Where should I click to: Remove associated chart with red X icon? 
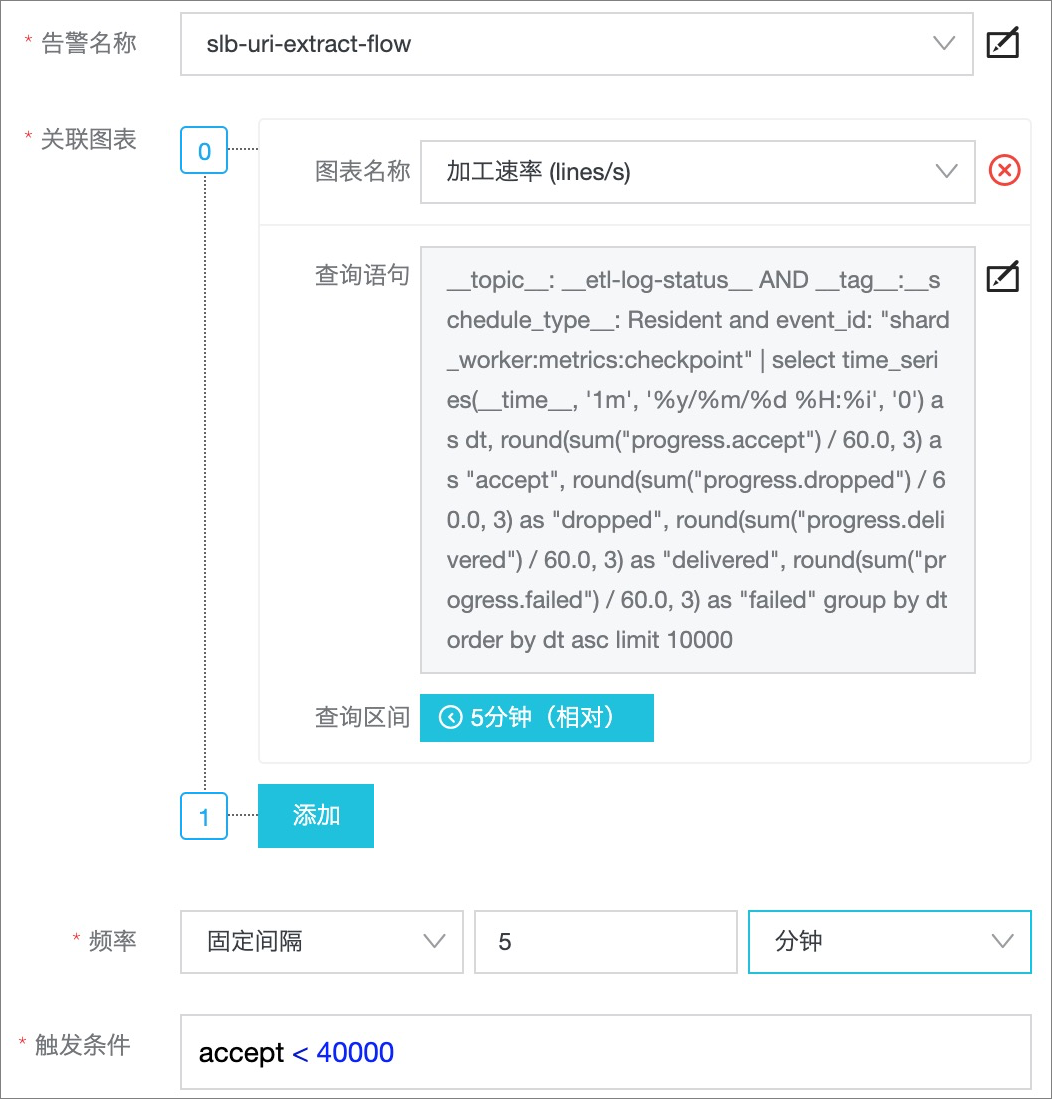[1004, 170]
